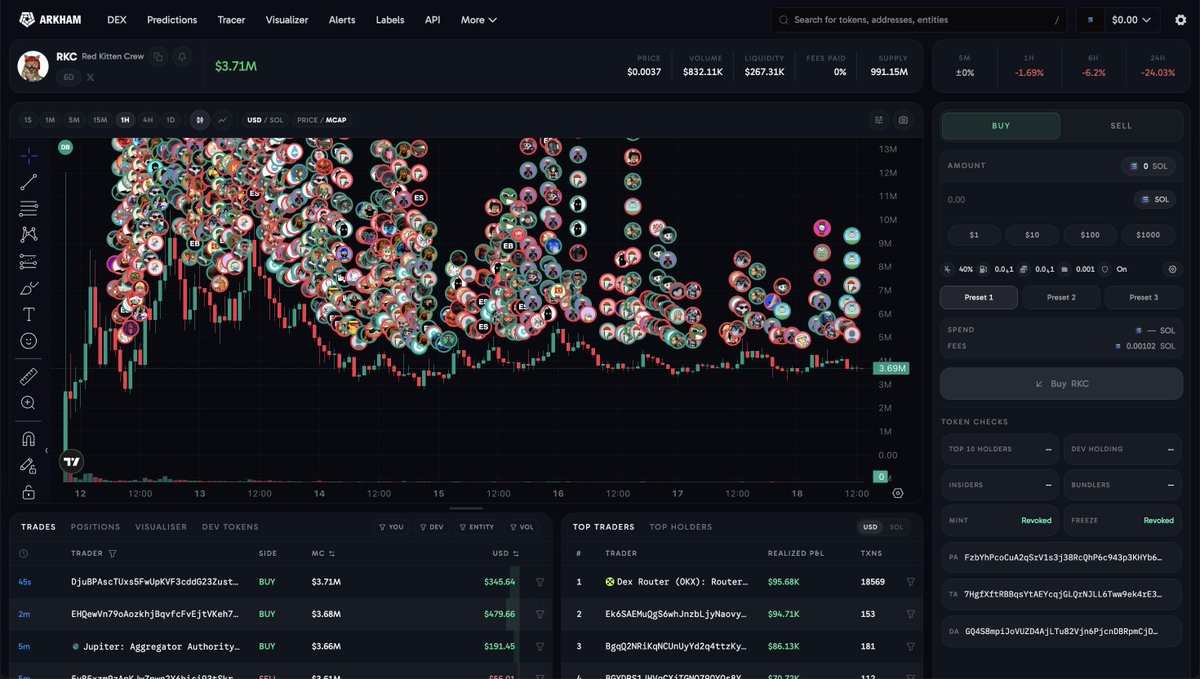
Task: Click the Buy RKC button
Action: (x=1061, y=383)
